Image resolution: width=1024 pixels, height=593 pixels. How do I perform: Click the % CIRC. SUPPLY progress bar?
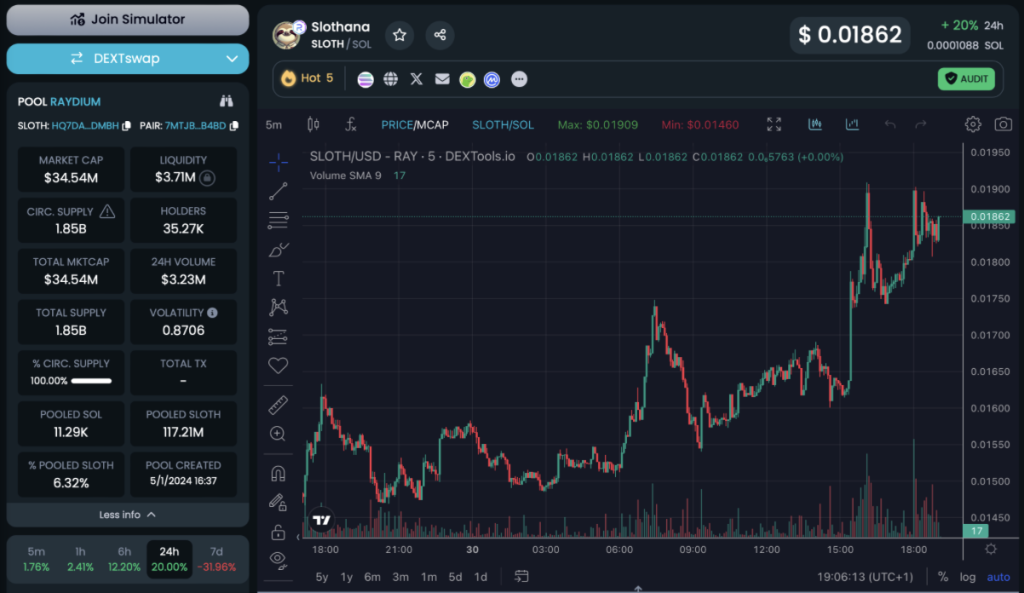pyautogui.click(x=91, y=381)
